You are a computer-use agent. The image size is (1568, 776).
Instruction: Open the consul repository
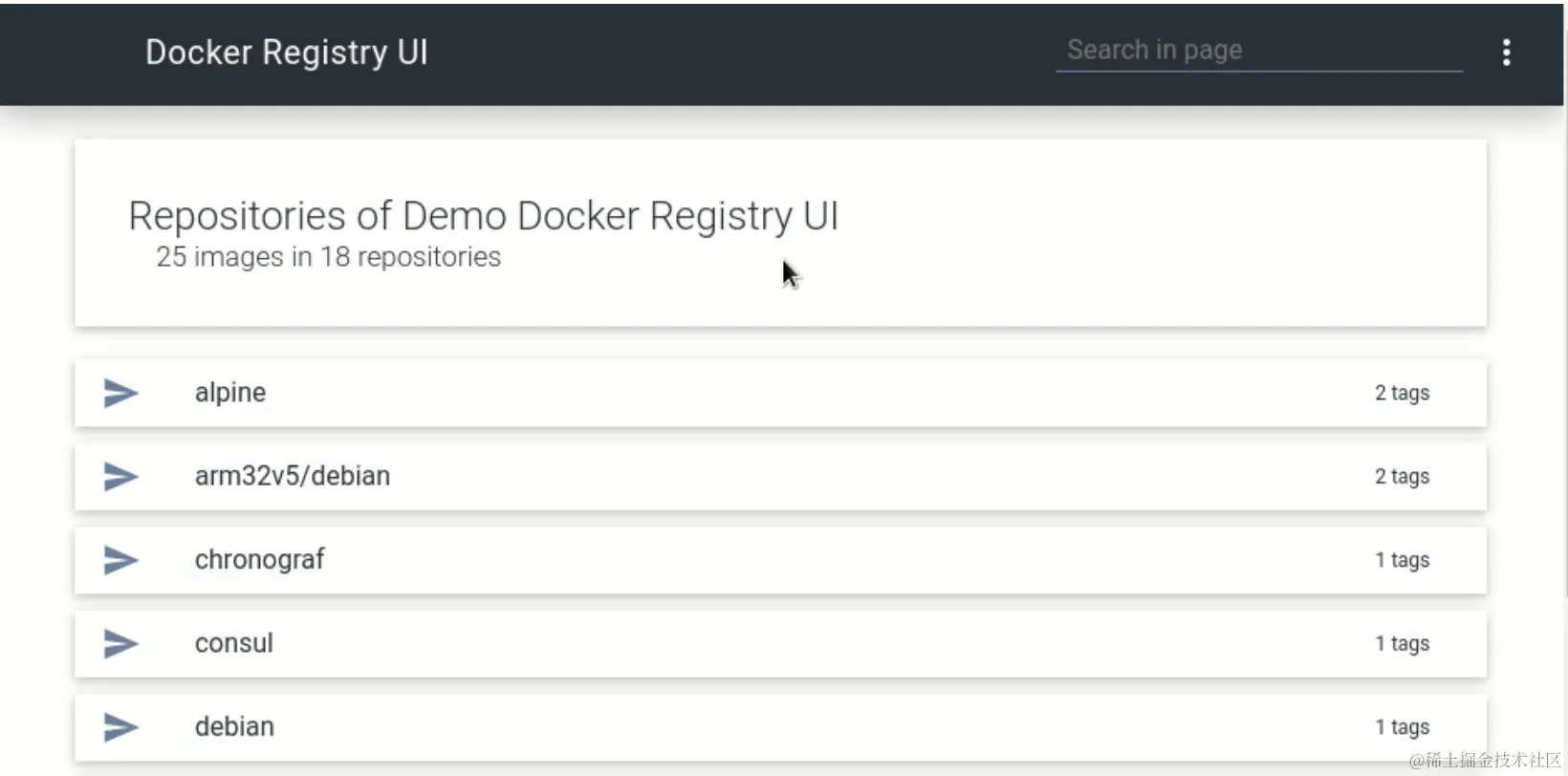click(x=780, y=643)
